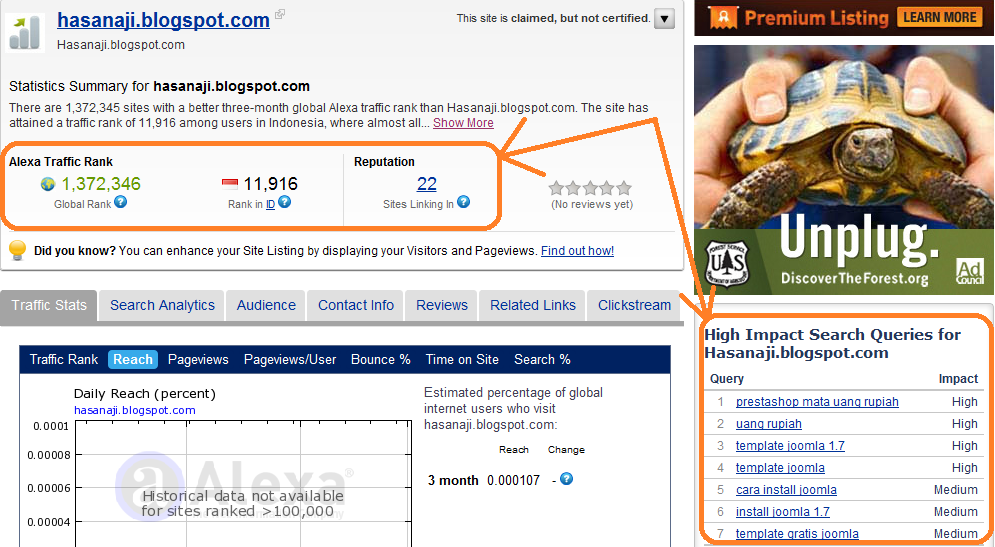Viewport: 995px width, 547px height.
Task: Click the lightbulb Did you know icon
Action: click(18, 250)
